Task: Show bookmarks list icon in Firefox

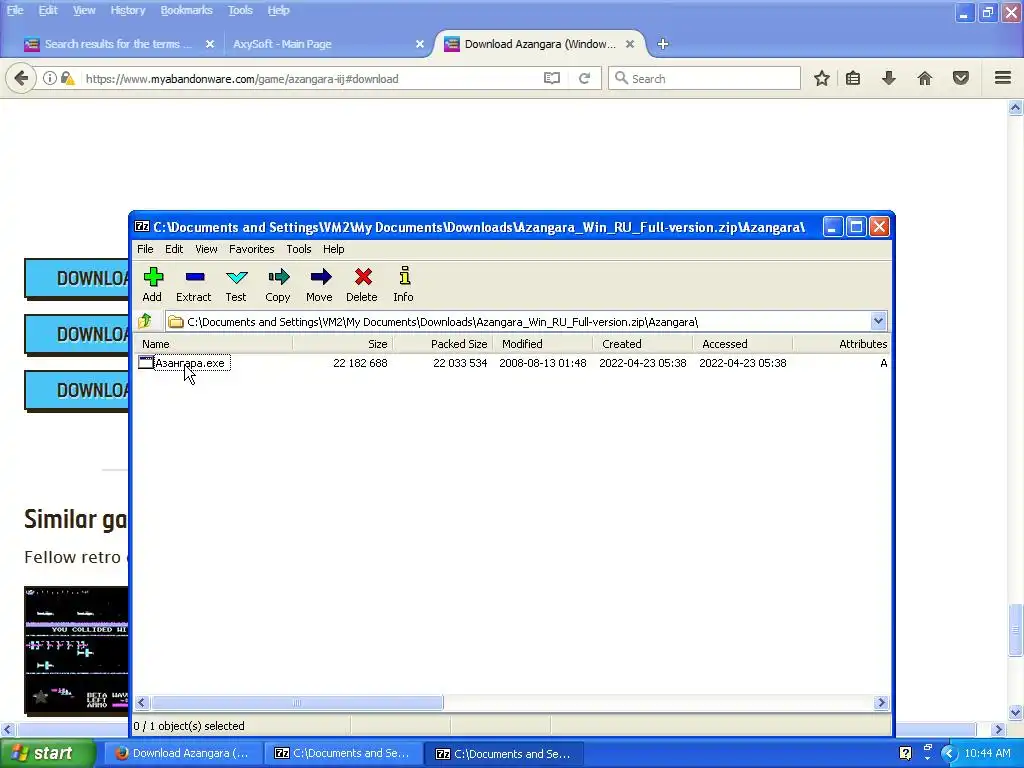Action: point(853,78)
